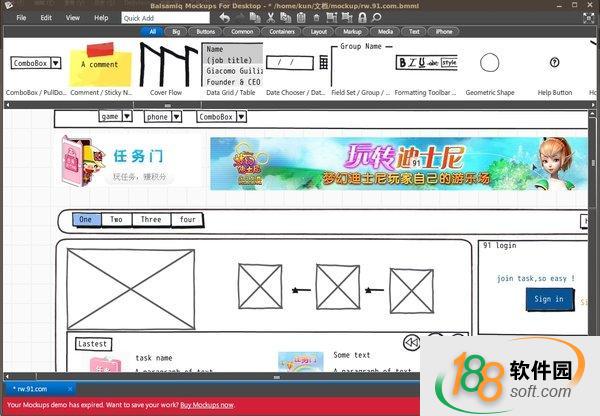Select the Comment sticky note component

100,64
